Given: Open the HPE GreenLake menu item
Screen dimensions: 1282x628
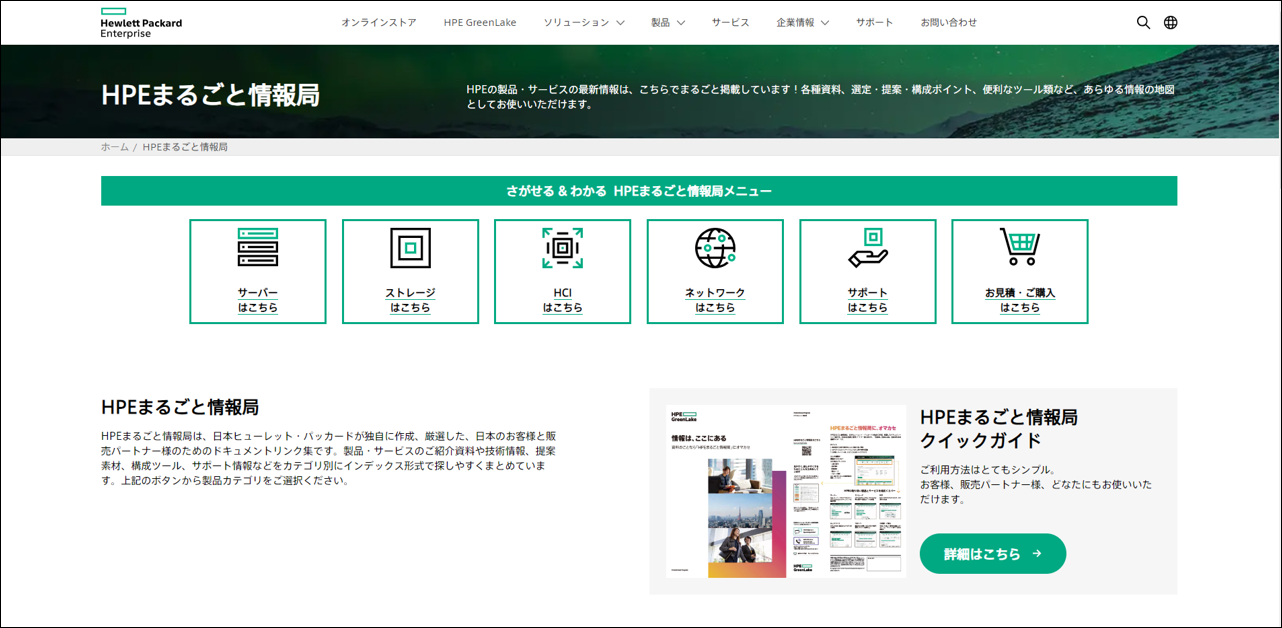Looking at the screenshot, I should pyautogui.click(x=480, y=22).
